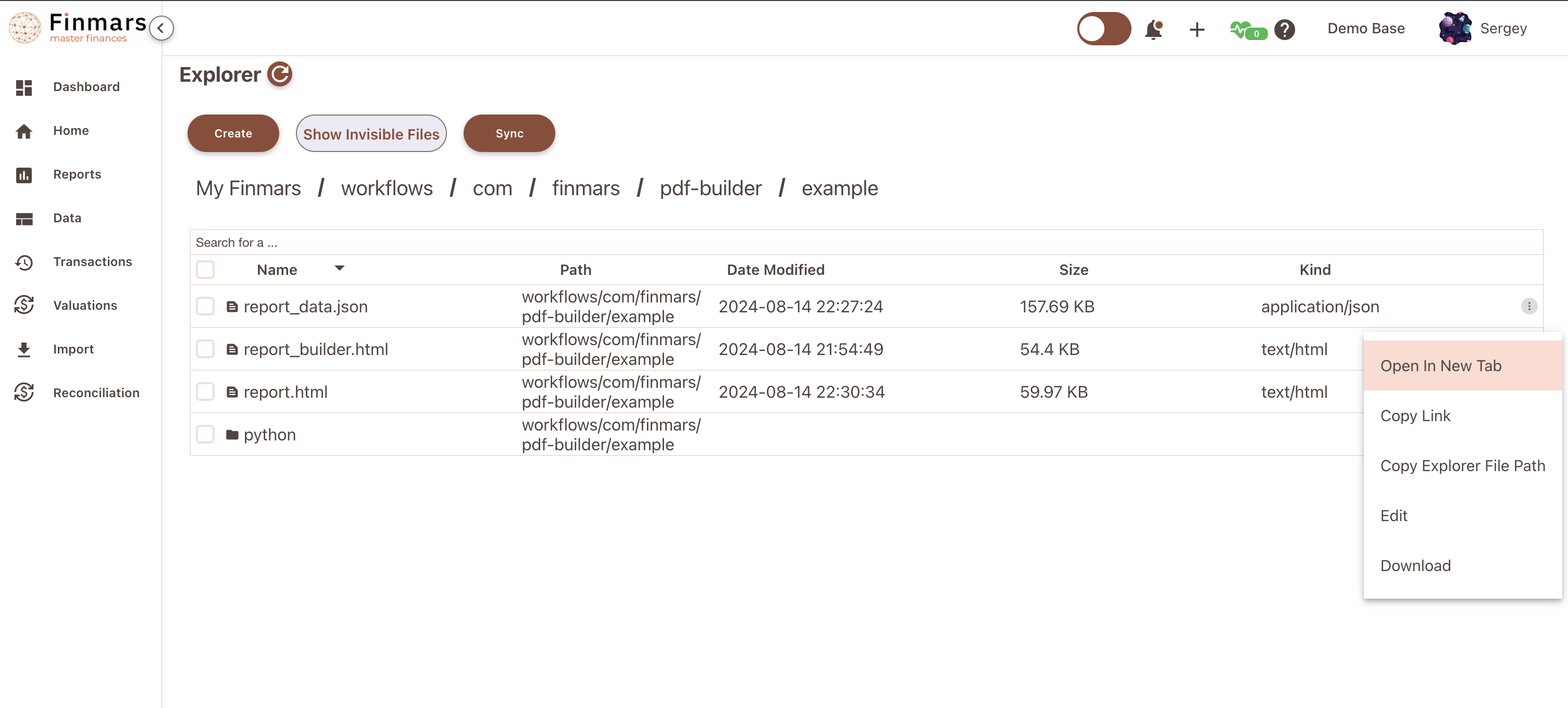Image resolution: width=1568 pixels, height=708 pixels.
Task: Click the python folder icon
Action: 232,435
